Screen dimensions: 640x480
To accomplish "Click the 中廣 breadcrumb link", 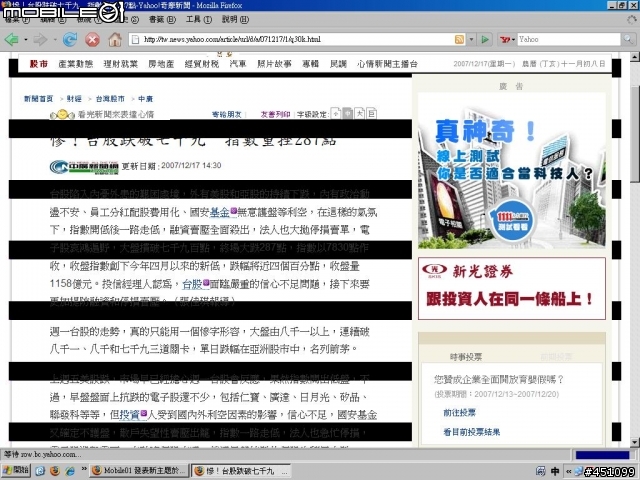I will point(145,99).
